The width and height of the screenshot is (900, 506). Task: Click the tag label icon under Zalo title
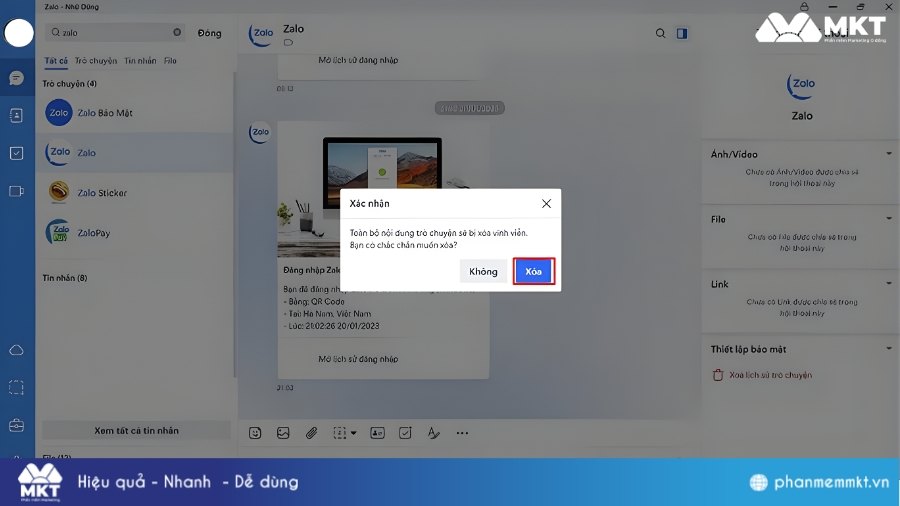(288, 43)
